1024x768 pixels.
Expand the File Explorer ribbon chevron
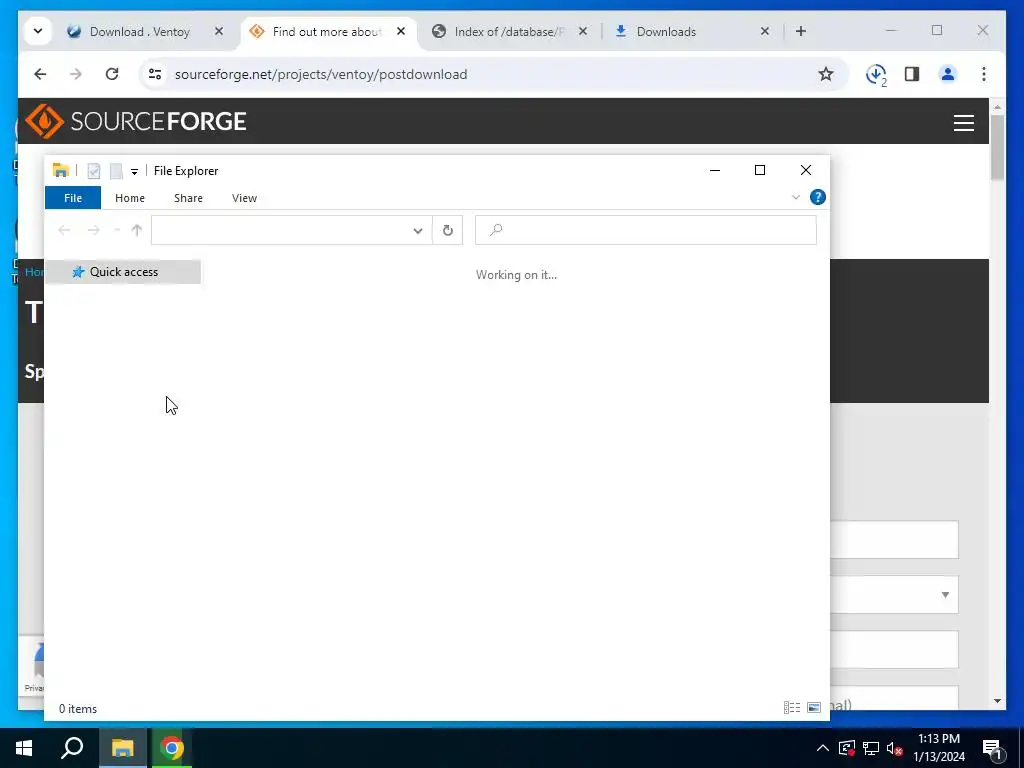[795, 197]
